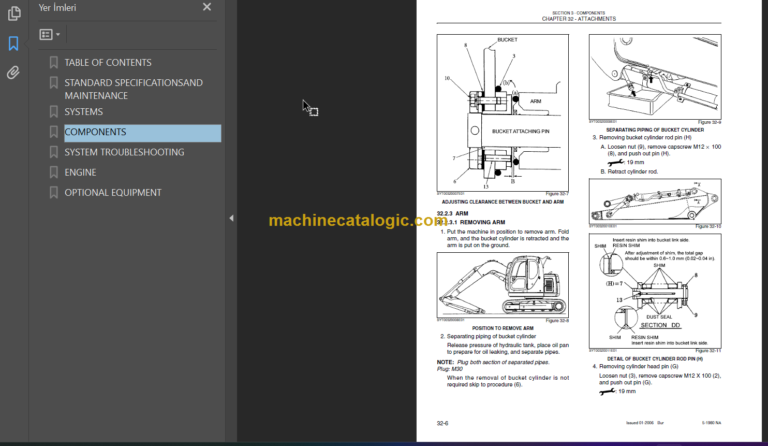
Task: Click bookmark icon beside ENGINE
Action: [53, 172]
